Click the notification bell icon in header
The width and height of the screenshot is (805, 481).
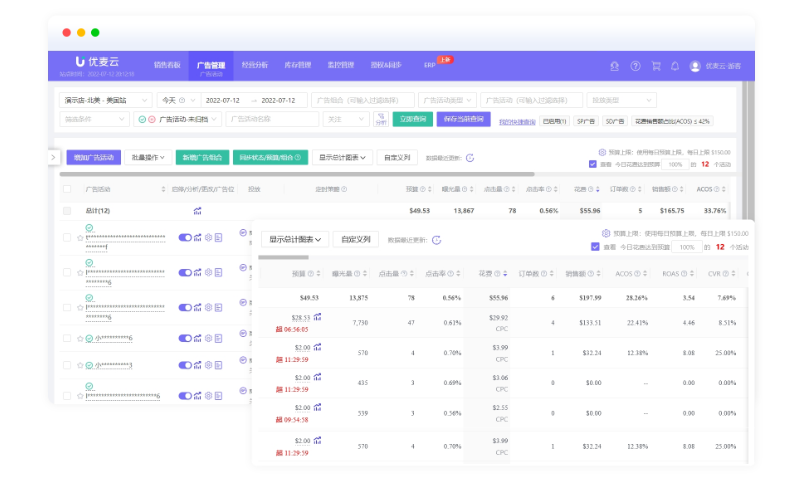[675, 66]
